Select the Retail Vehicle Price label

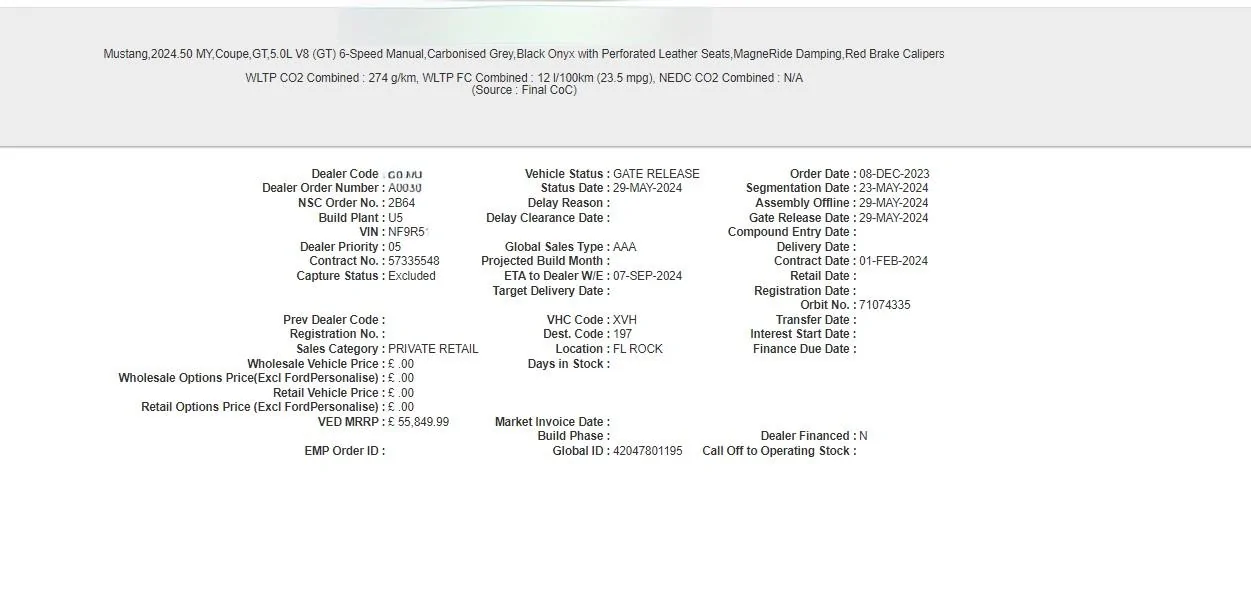click(x=329, y=393)
